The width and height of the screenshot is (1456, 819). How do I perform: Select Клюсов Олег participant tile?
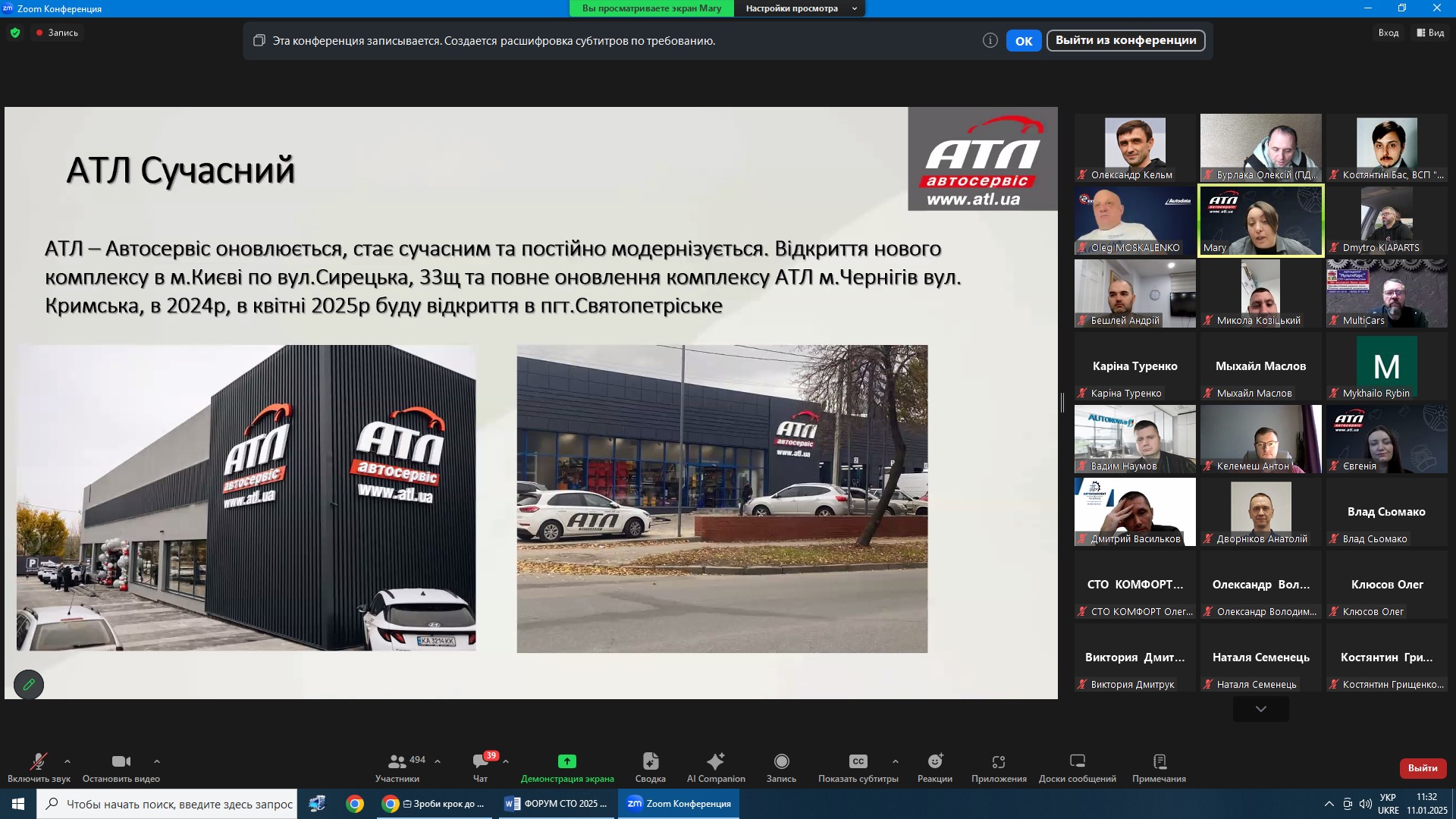coord(1386,585)
